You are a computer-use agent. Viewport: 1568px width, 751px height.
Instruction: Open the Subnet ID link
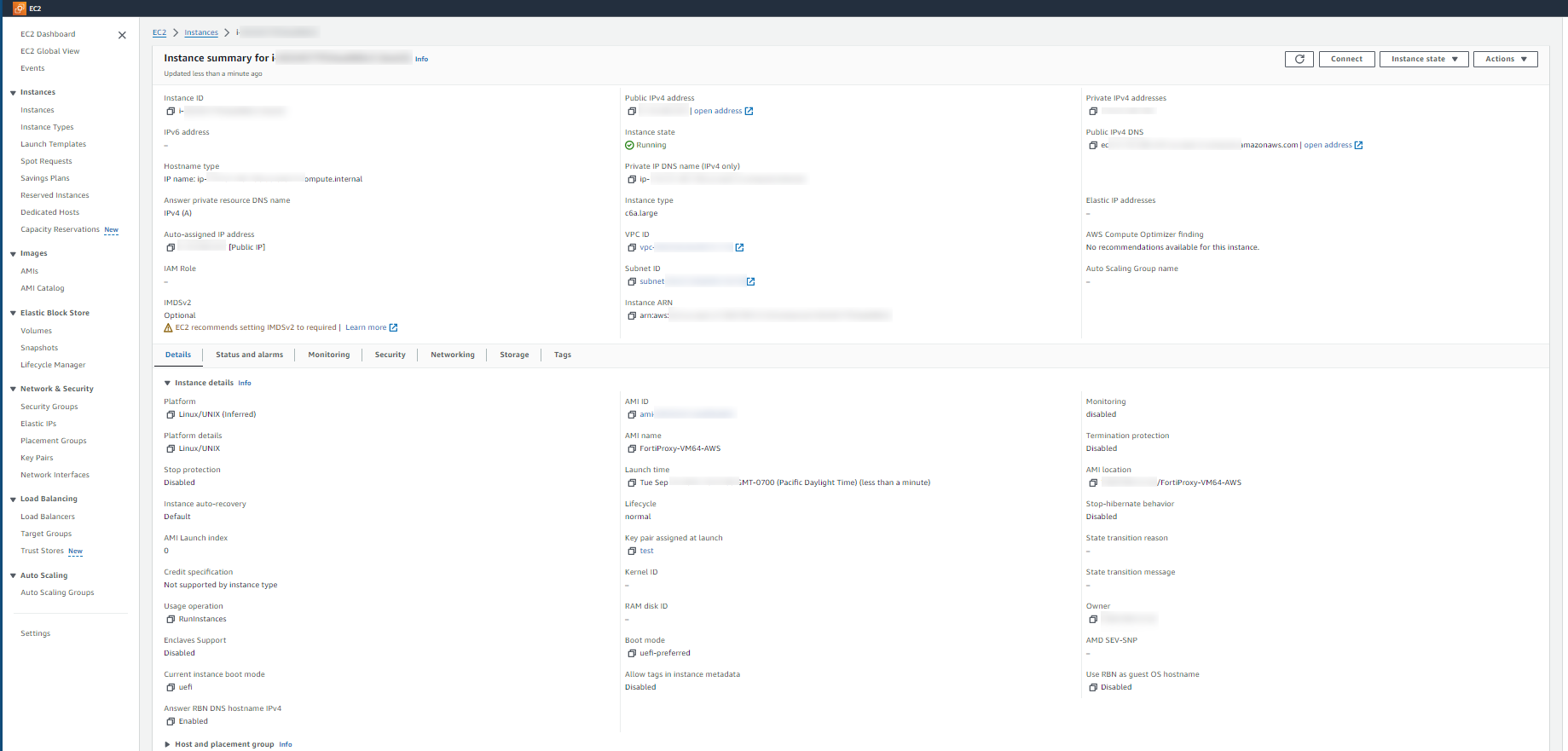pyautogui.click(x=697, y=281)
